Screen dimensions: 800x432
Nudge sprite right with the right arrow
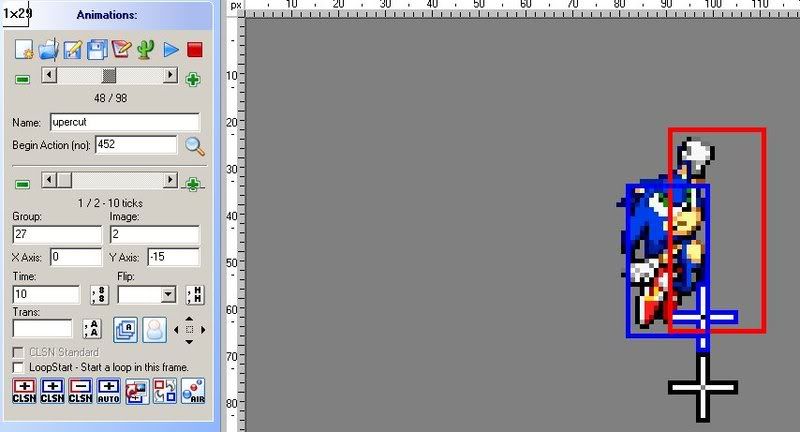[x=203, y=330]
